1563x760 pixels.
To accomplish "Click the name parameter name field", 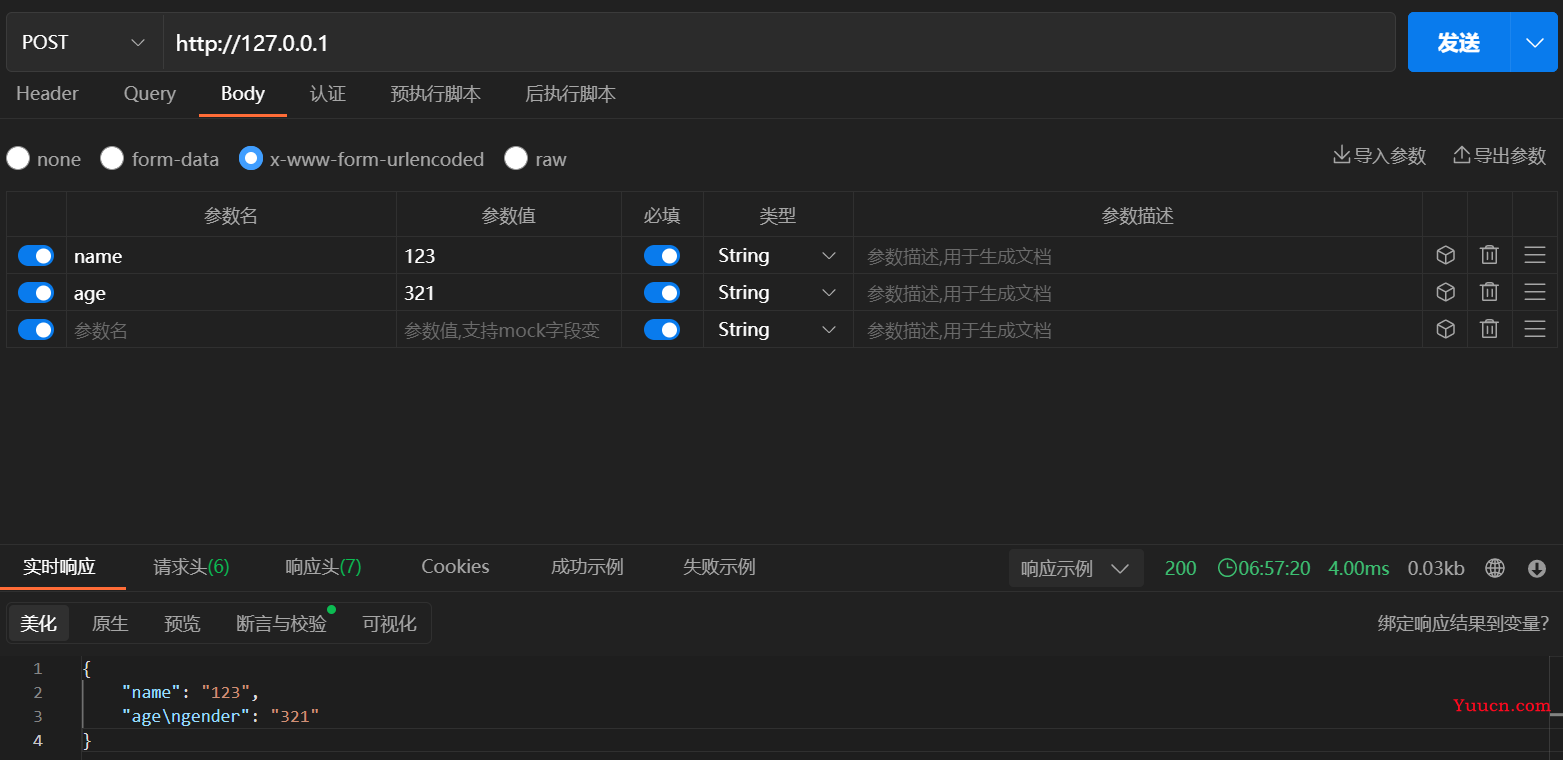I will click(231, 256).
